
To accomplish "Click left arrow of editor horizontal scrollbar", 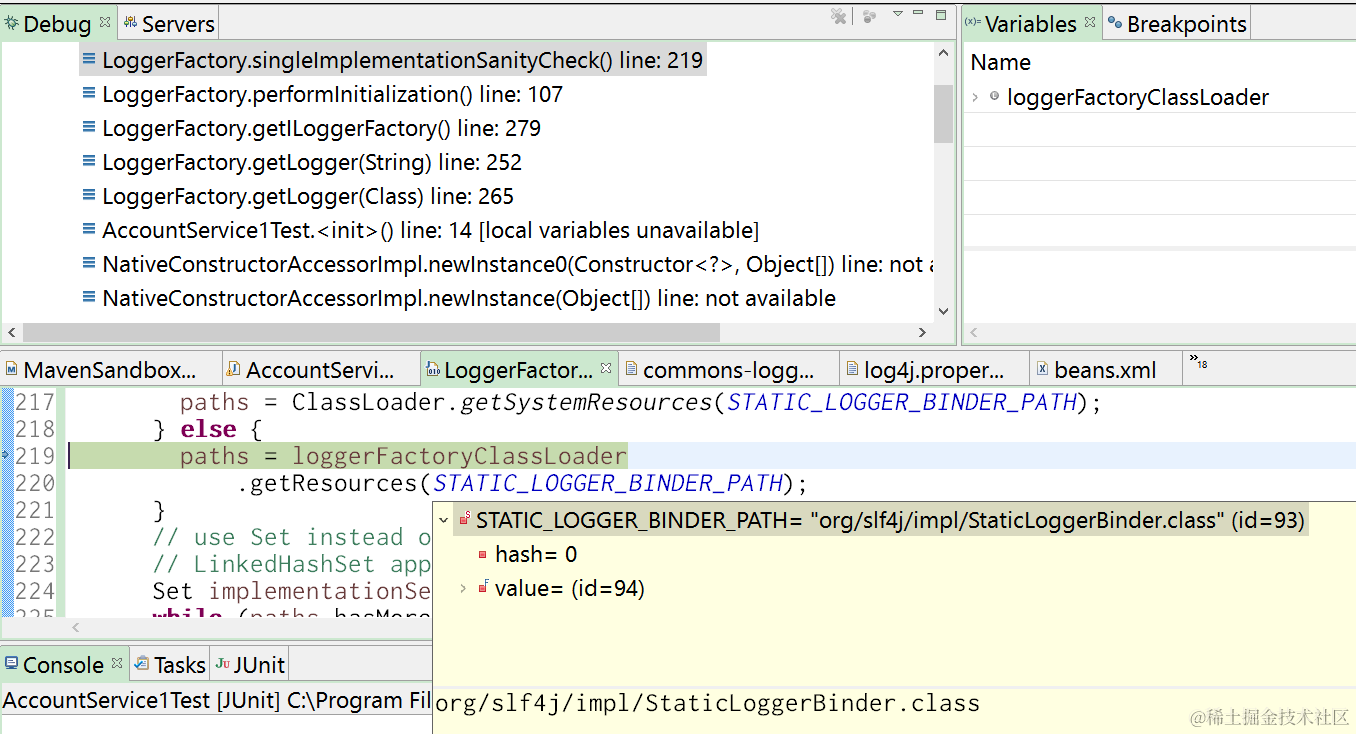I will [x=75, y=628].
